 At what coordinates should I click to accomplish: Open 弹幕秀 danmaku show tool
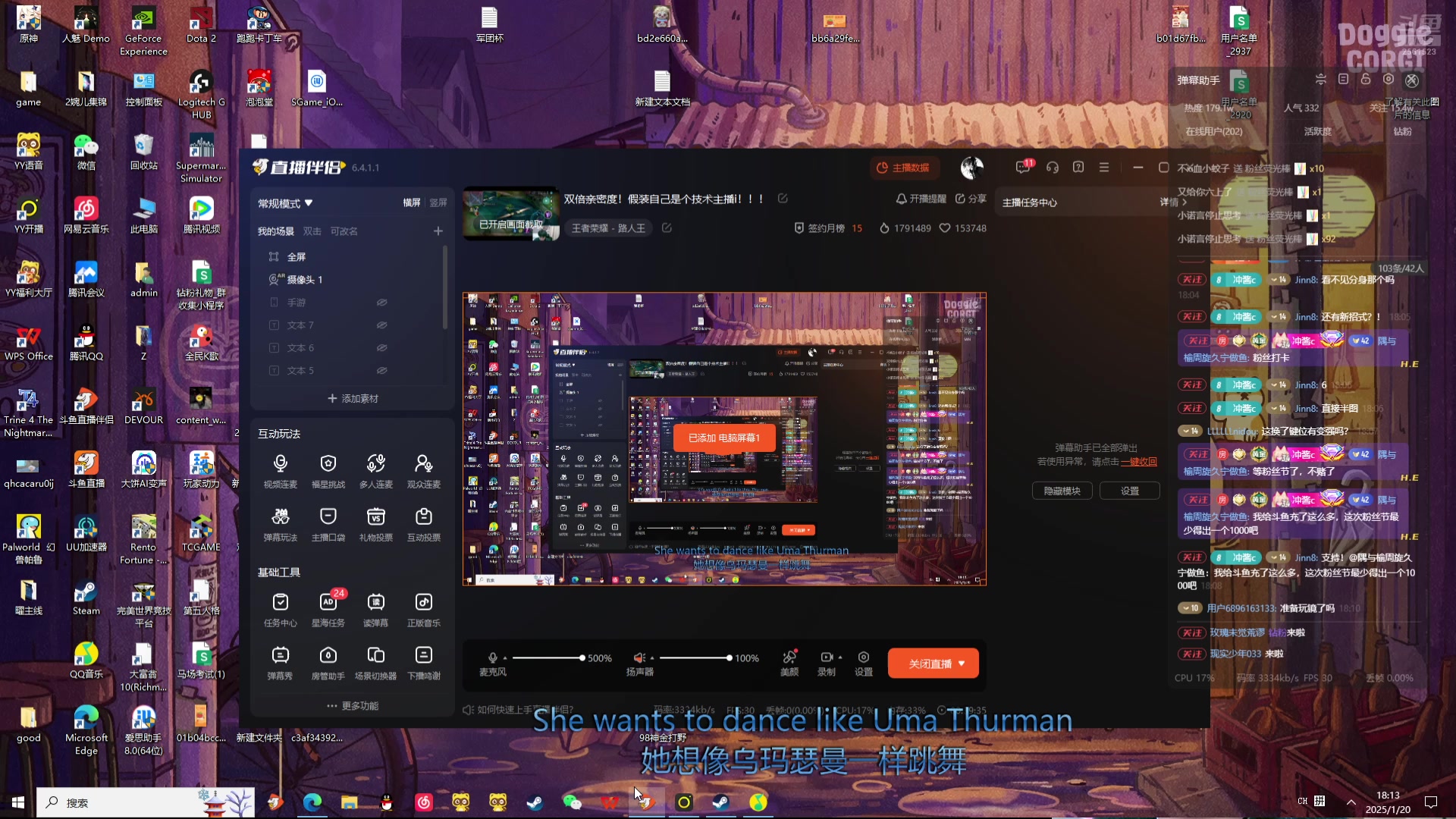pyautogui.click(x=280, y=663)
